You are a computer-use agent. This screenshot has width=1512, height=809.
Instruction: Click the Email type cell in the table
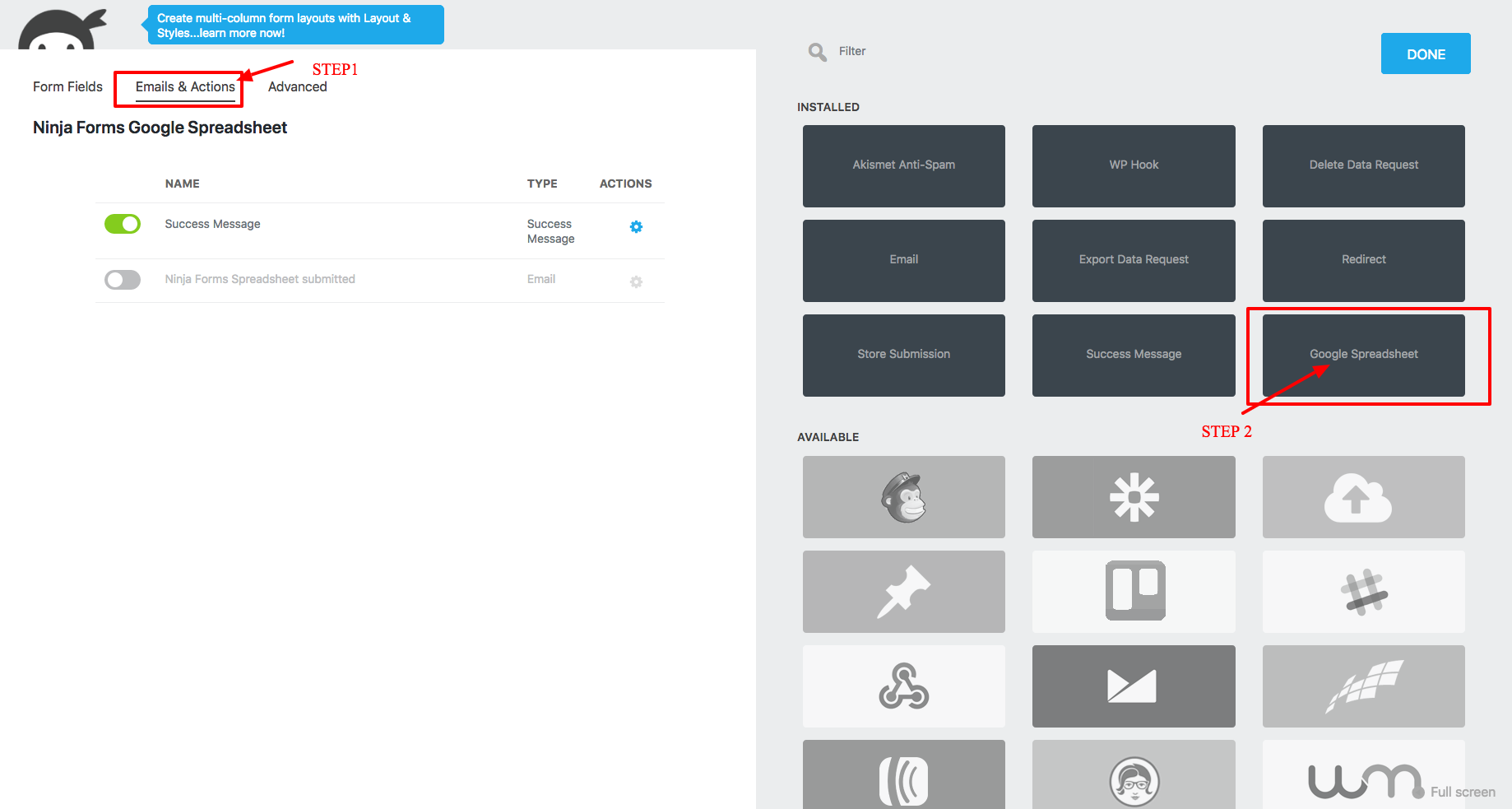tap(541, 279)
